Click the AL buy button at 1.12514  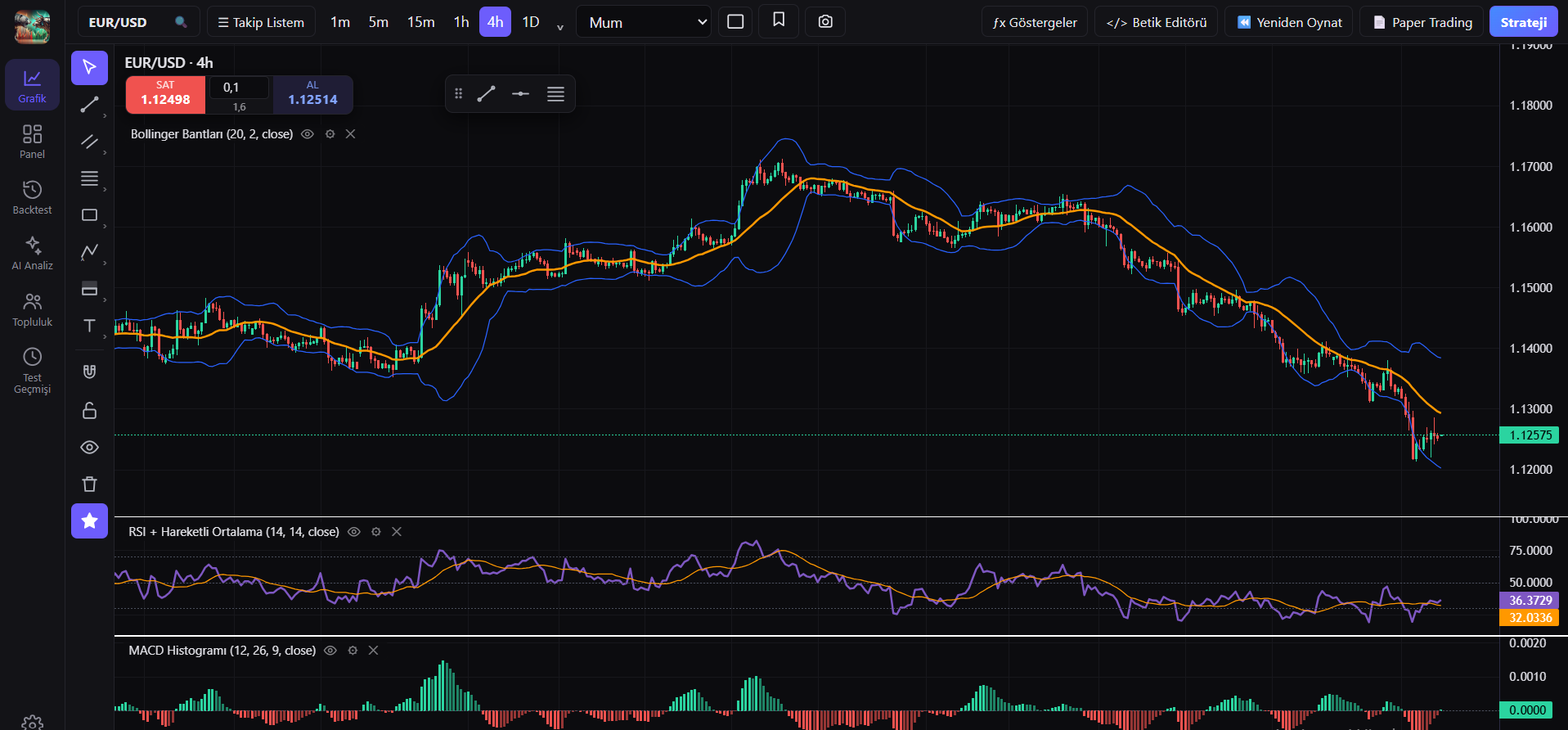[x=312, y=94]
